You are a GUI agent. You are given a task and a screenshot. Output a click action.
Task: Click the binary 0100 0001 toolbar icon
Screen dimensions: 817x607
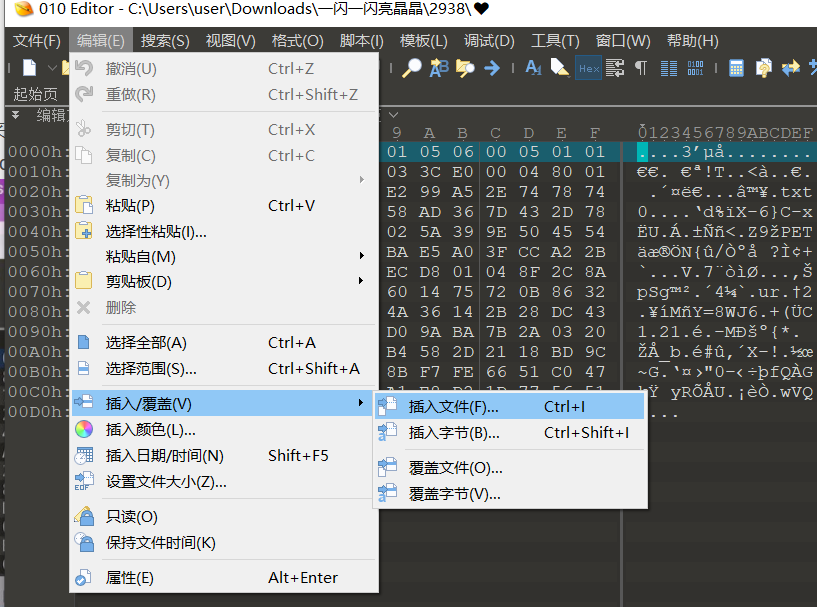696,68
